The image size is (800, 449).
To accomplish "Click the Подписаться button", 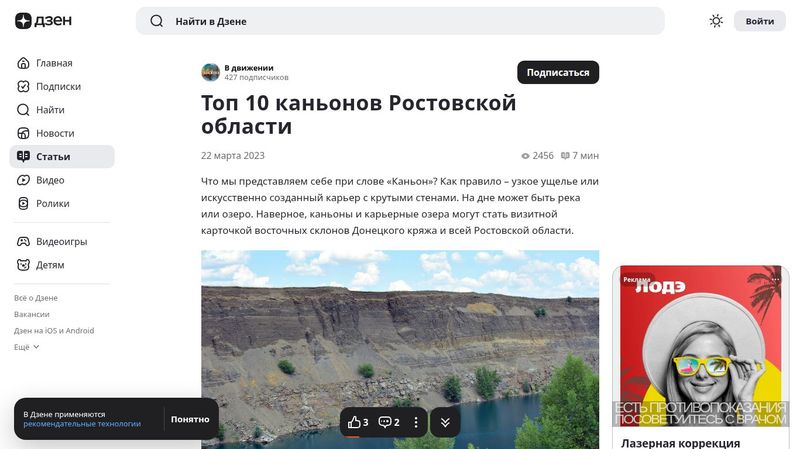I will tap(558, 72).
